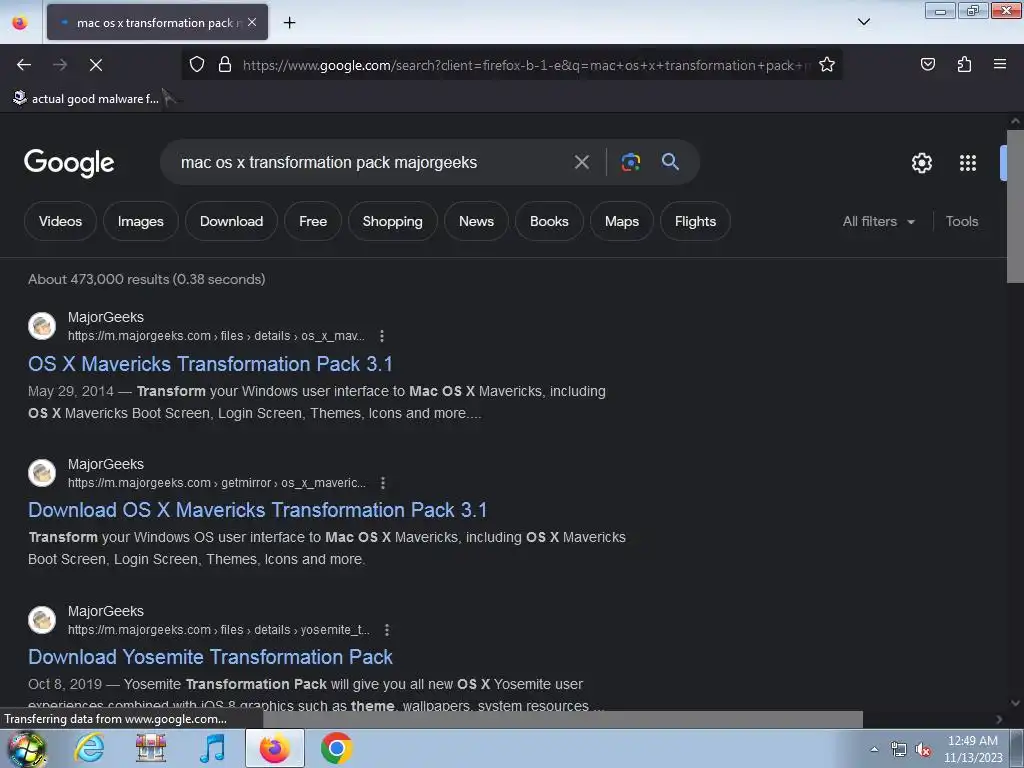The image size is (1024, 768).
Task: Open the Windows Start menu
Action: (x=26, y=748)
